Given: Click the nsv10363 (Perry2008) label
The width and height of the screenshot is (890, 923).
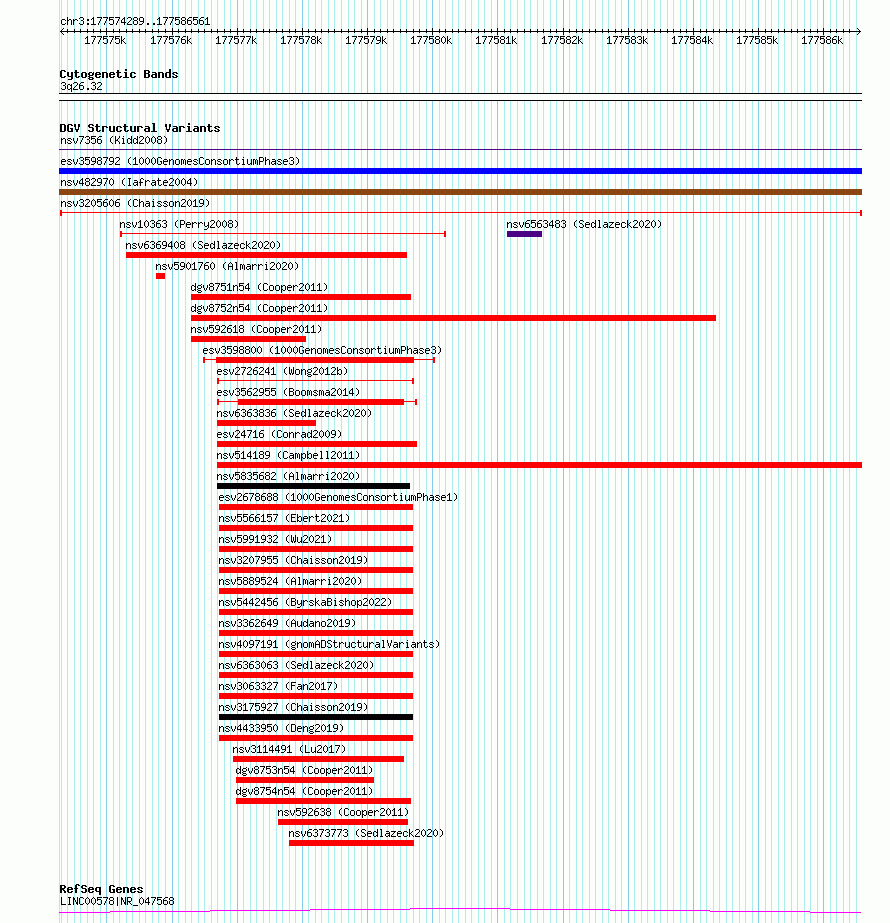Looking at the screenshot, I should (179, 224).
